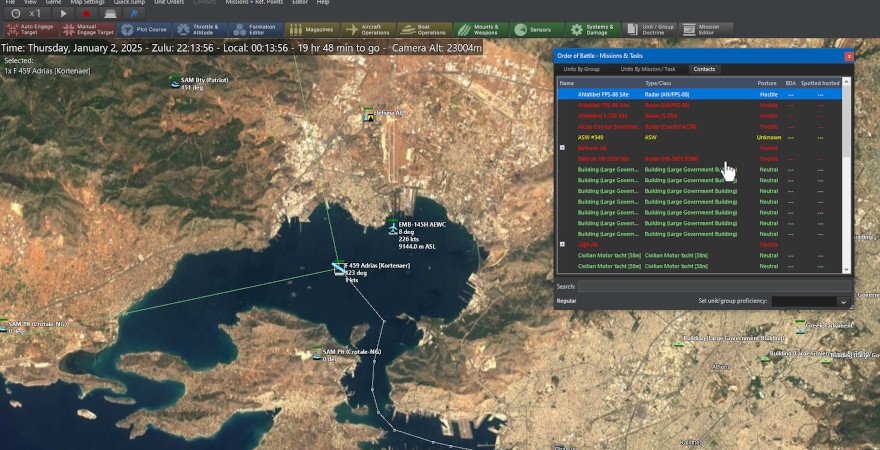Select the Aksaz Coastal Surveillance radar row
The width and height of the screenshot is (880, 450).
[x=700, y=126]
